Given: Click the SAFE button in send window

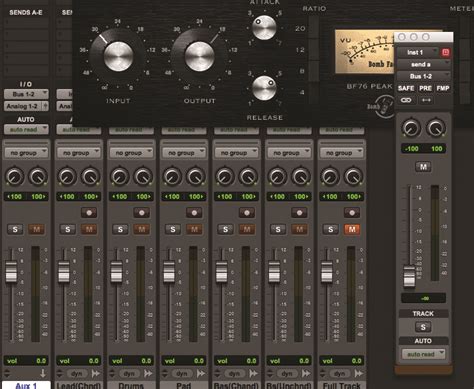Looking at the screenshot, I should [406, 88].
